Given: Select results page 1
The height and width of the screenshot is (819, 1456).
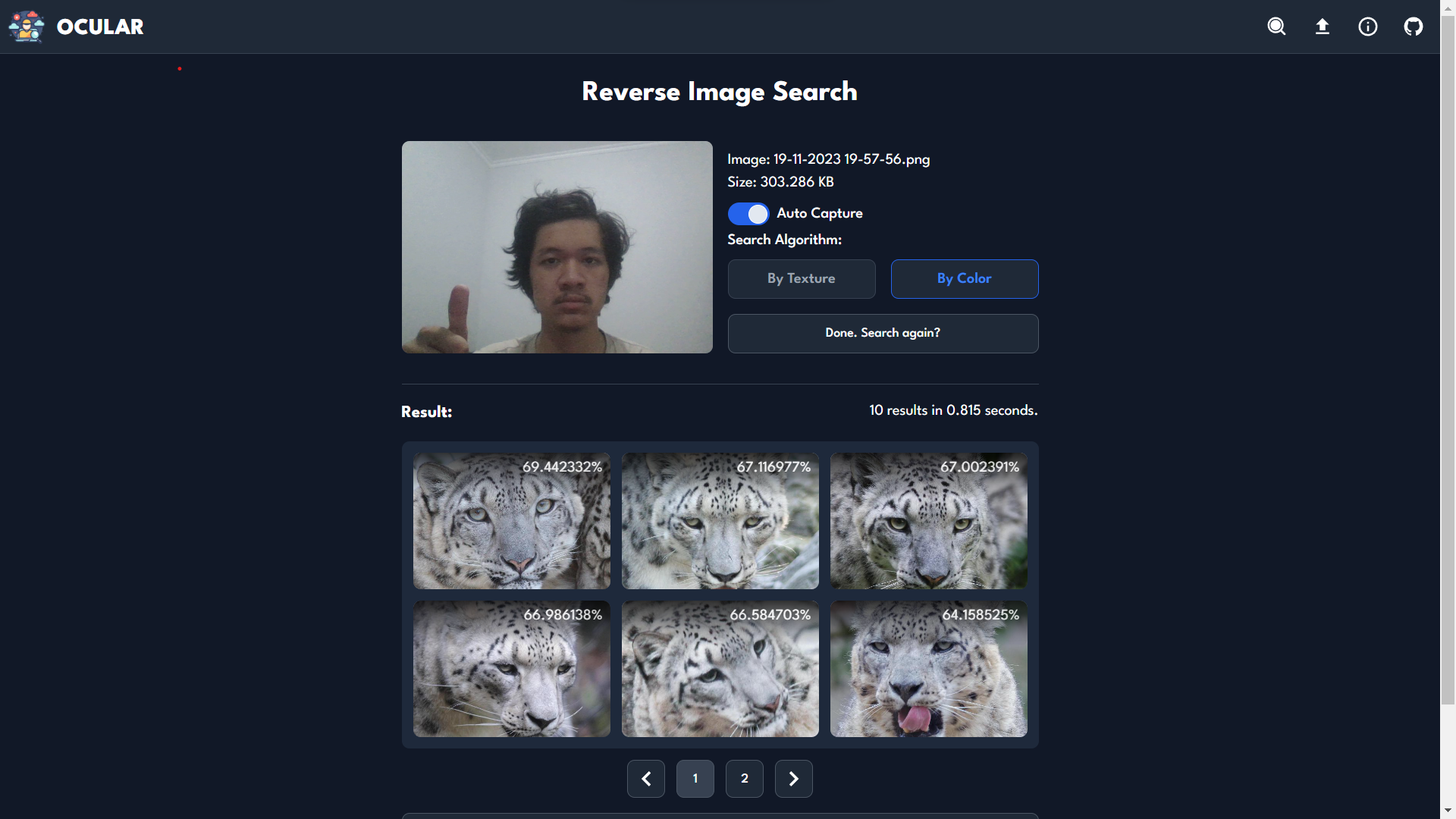Looking at the screenshot, I should [695, 779].
